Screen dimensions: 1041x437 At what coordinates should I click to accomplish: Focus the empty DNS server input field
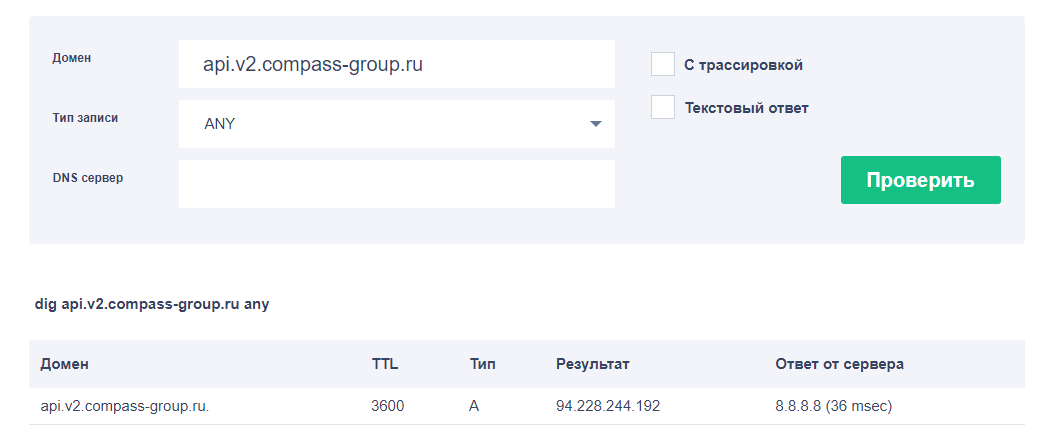pyautogui.click(x=396, y=184)
